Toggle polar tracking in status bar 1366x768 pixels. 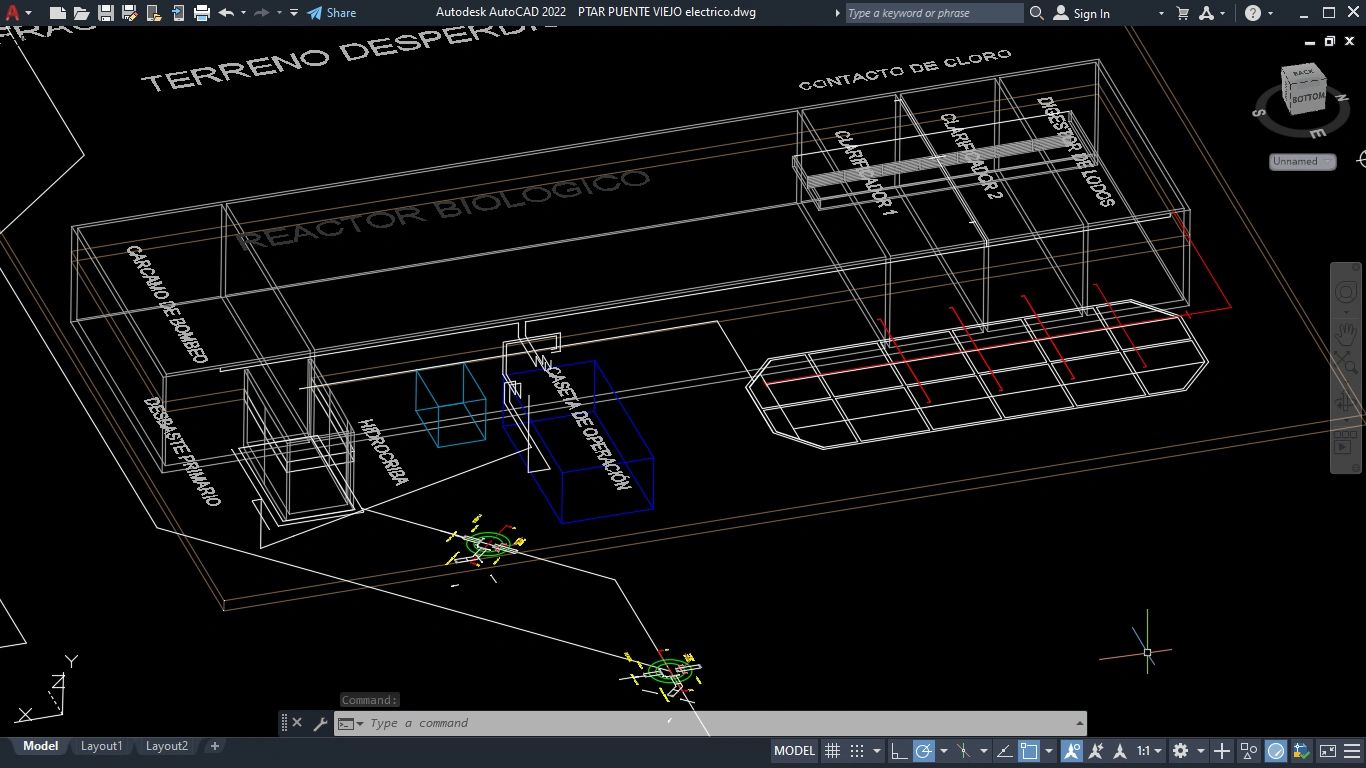pos(924,751)
